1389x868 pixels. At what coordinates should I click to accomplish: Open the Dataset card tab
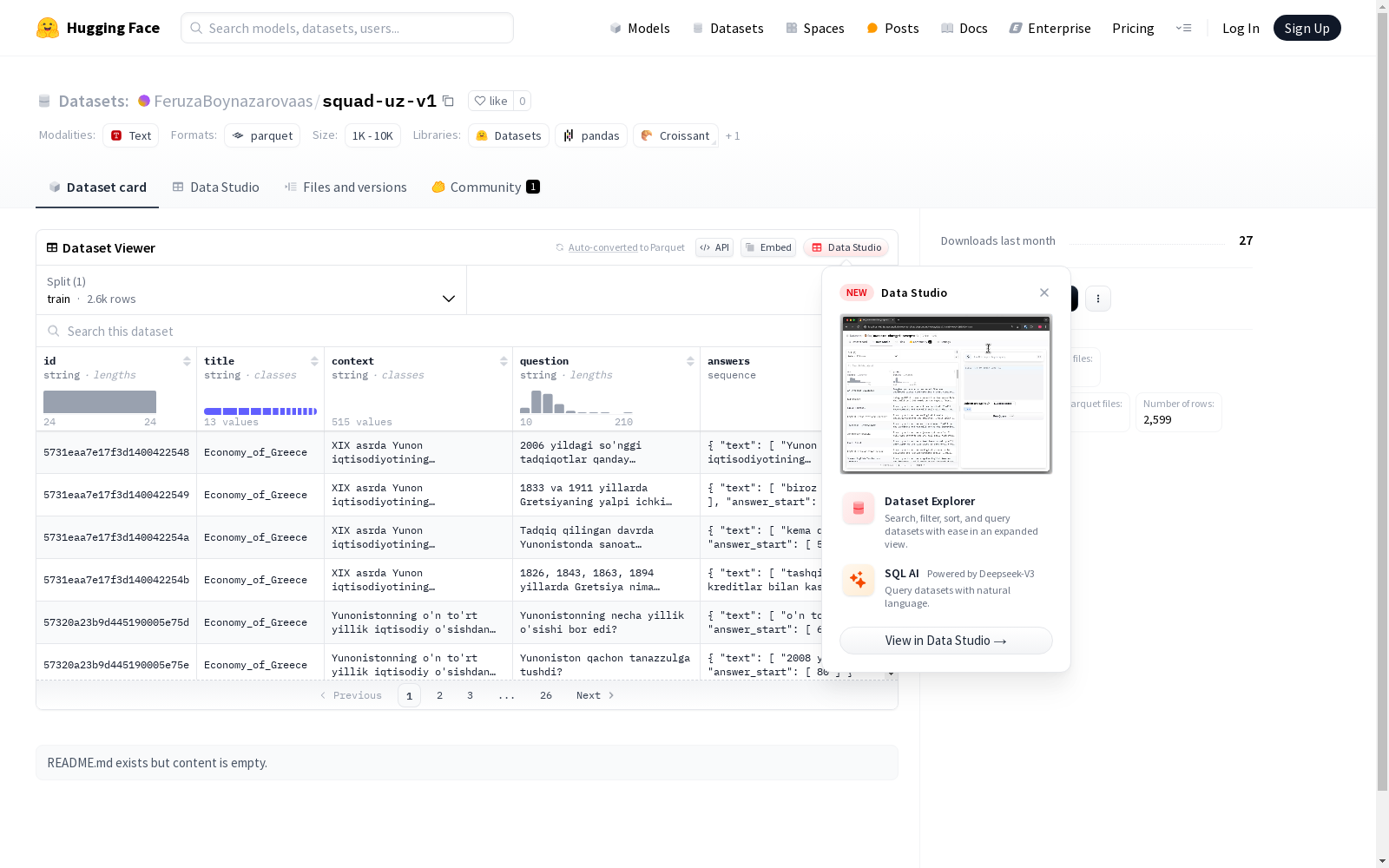[x=97, y=187]
